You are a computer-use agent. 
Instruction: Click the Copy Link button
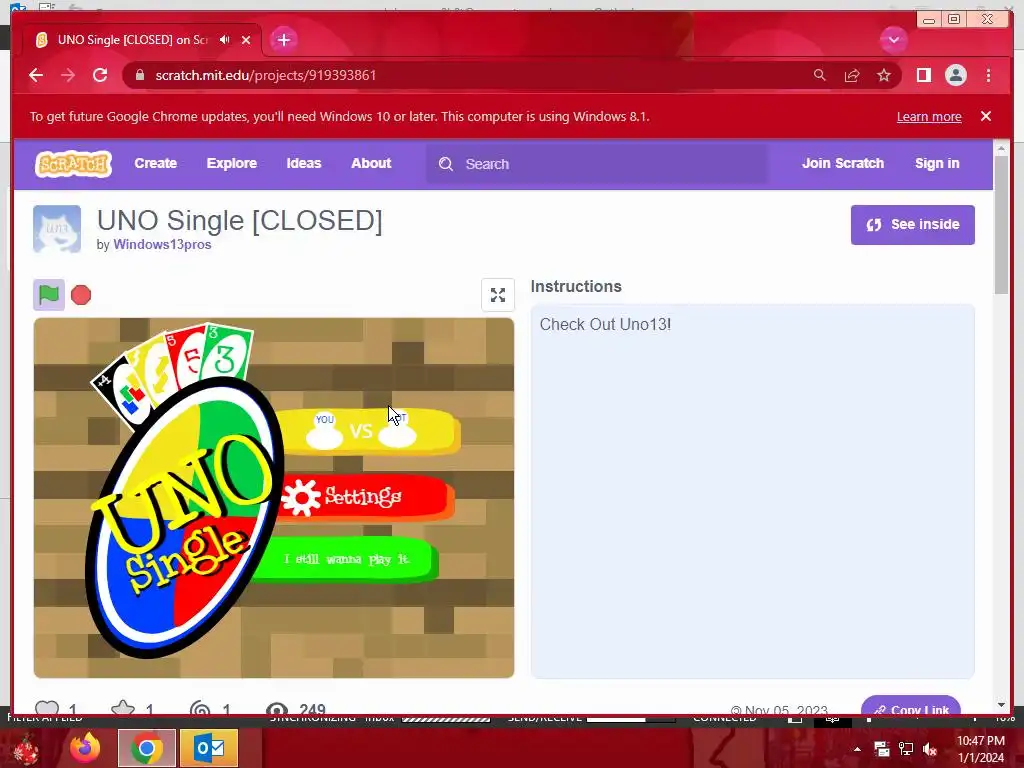[x=911, y=707]
